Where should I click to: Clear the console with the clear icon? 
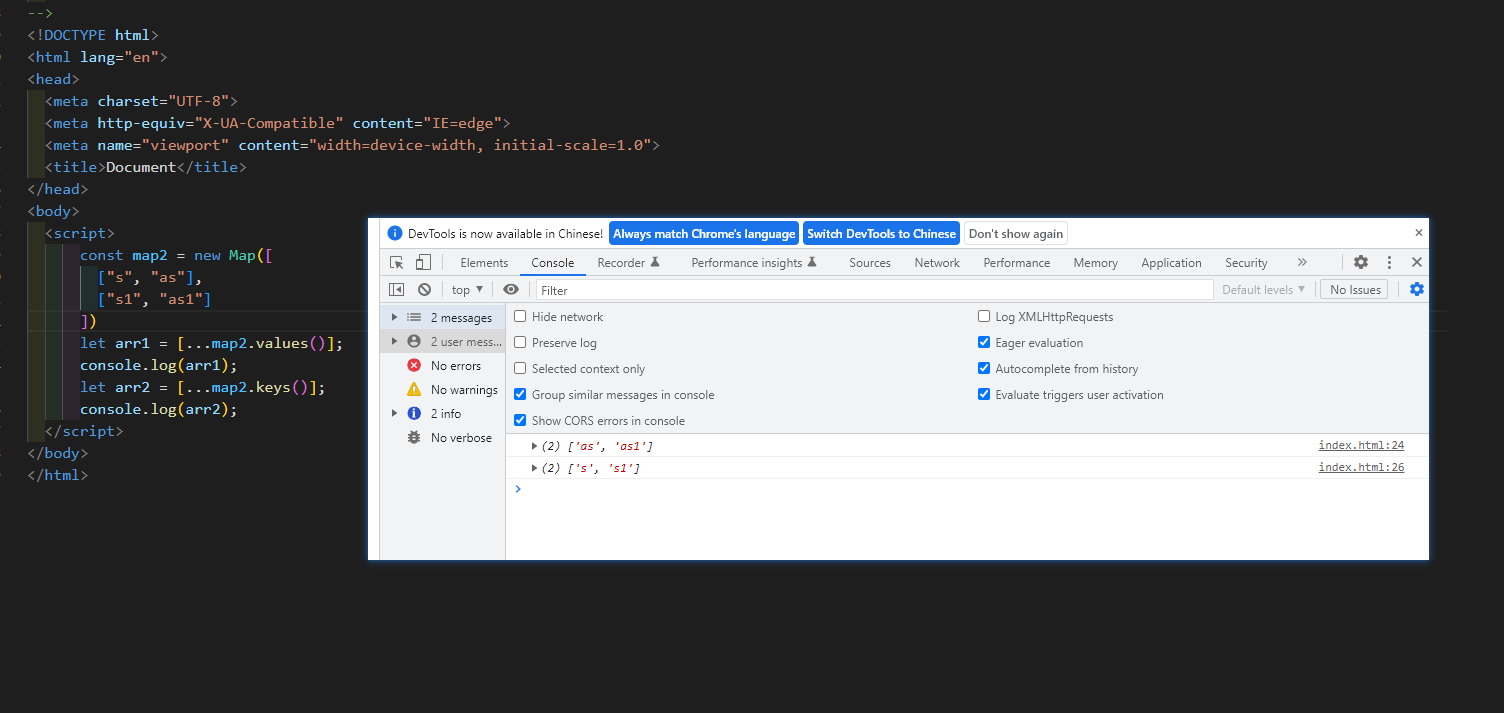pyautogui.click(x=424, y=290)
